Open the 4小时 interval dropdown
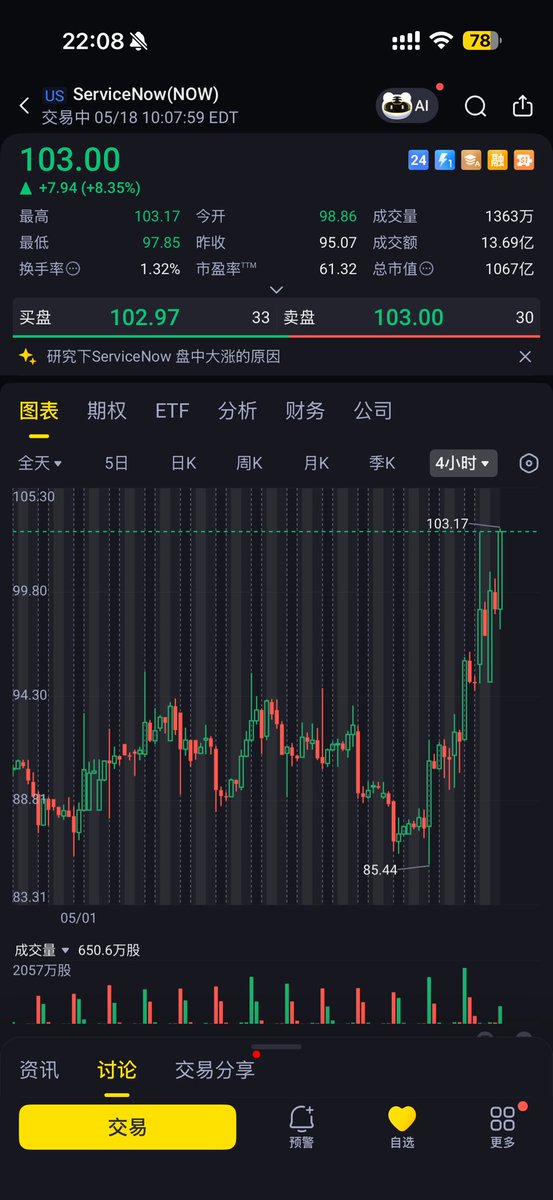Screen dimensions: 553x1200 [463, 463]
